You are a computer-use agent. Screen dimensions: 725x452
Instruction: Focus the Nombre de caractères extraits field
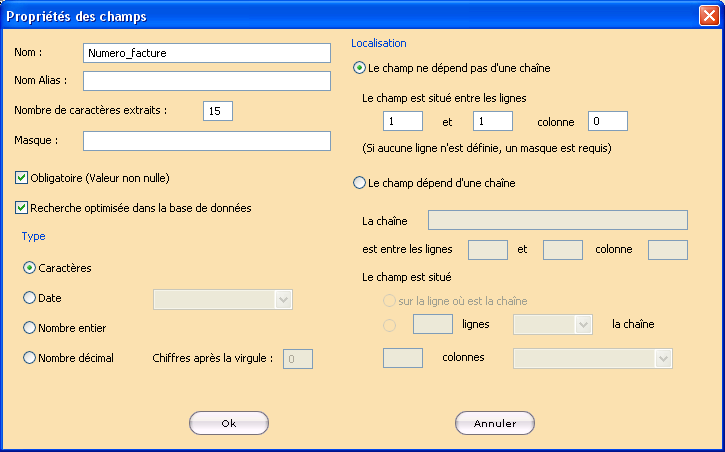point(217,110)
